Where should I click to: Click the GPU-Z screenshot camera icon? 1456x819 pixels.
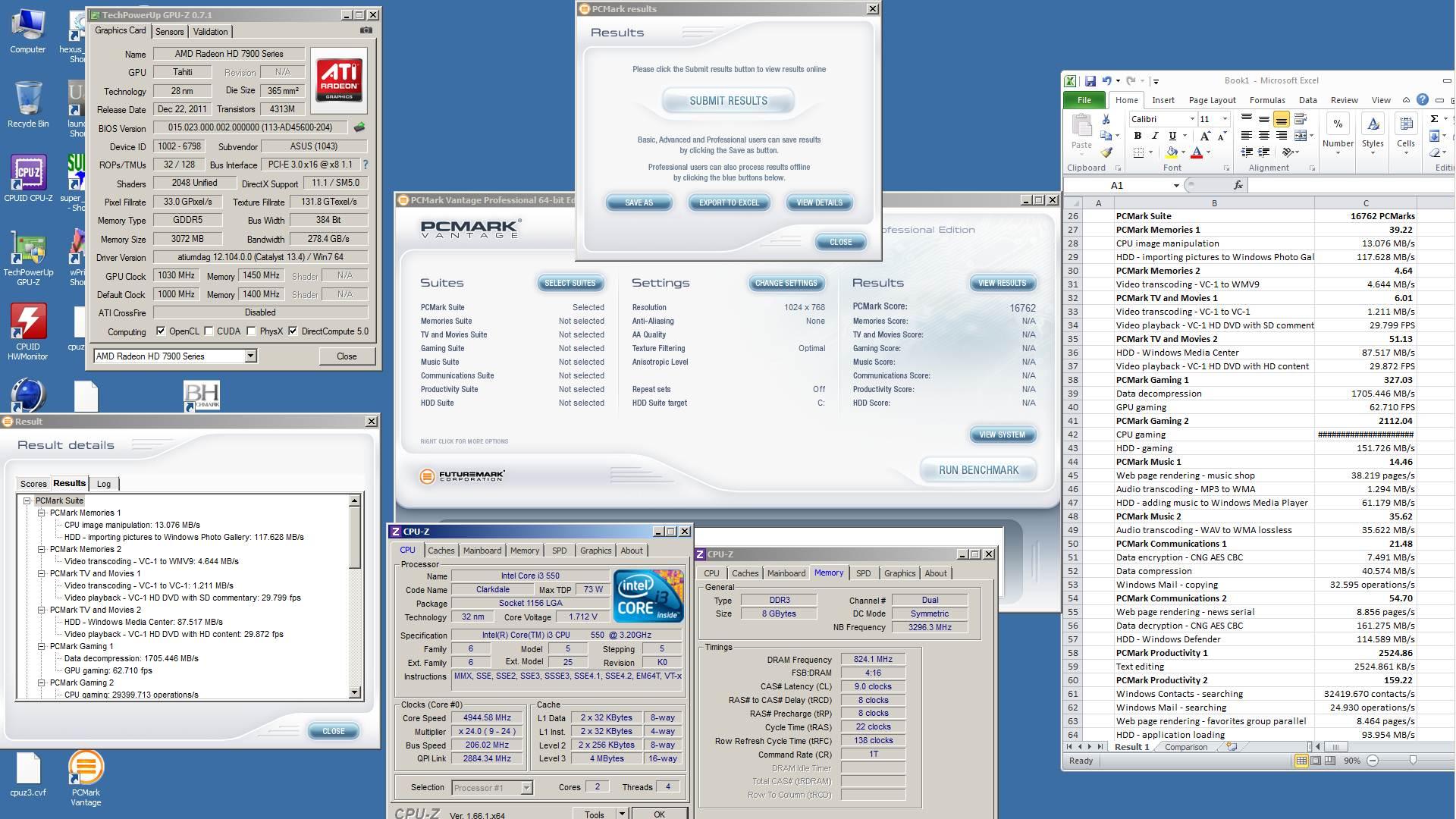click(366, 30)
